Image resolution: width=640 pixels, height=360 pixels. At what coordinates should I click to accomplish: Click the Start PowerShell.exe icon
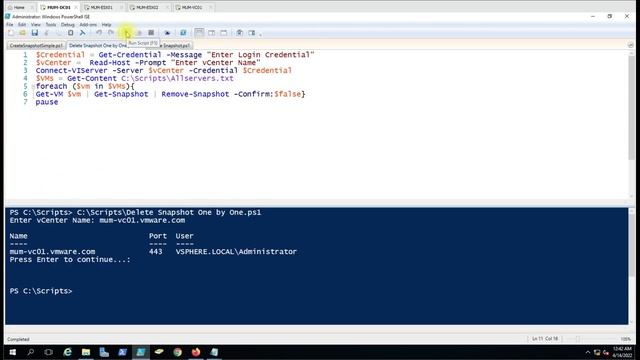pos(183,33)
